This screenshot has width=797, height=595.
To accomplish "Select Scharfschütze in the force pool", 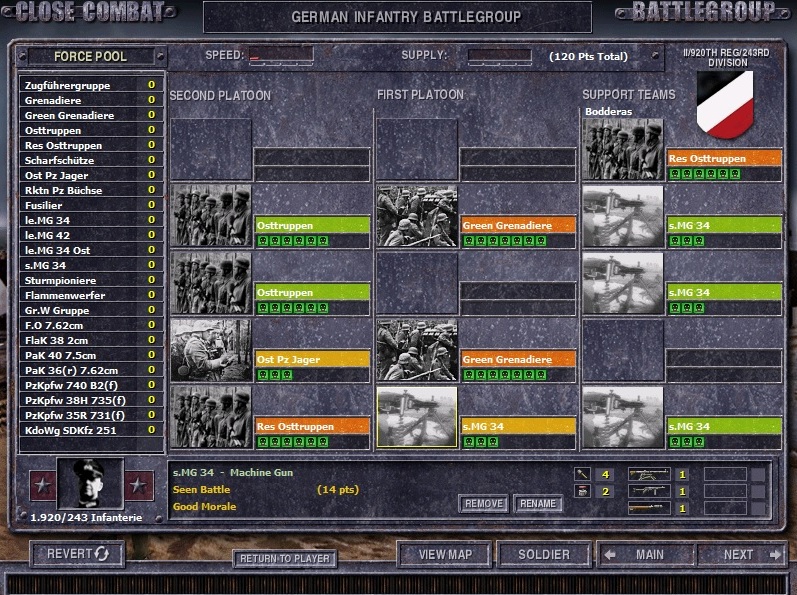I will point(90,160).
